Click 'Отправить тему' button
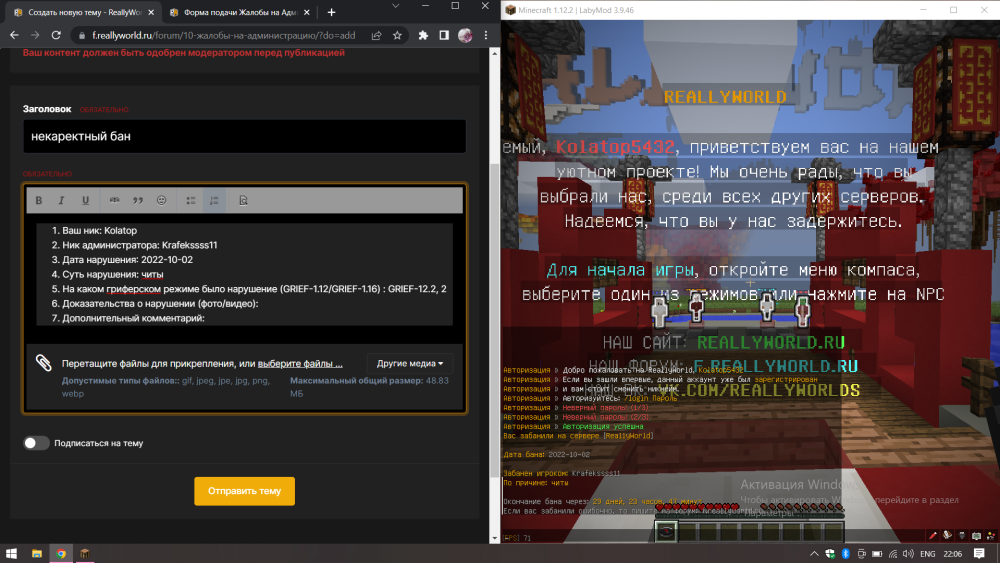1000x563 pixels. pyautogui.click(x=244, y=491)
